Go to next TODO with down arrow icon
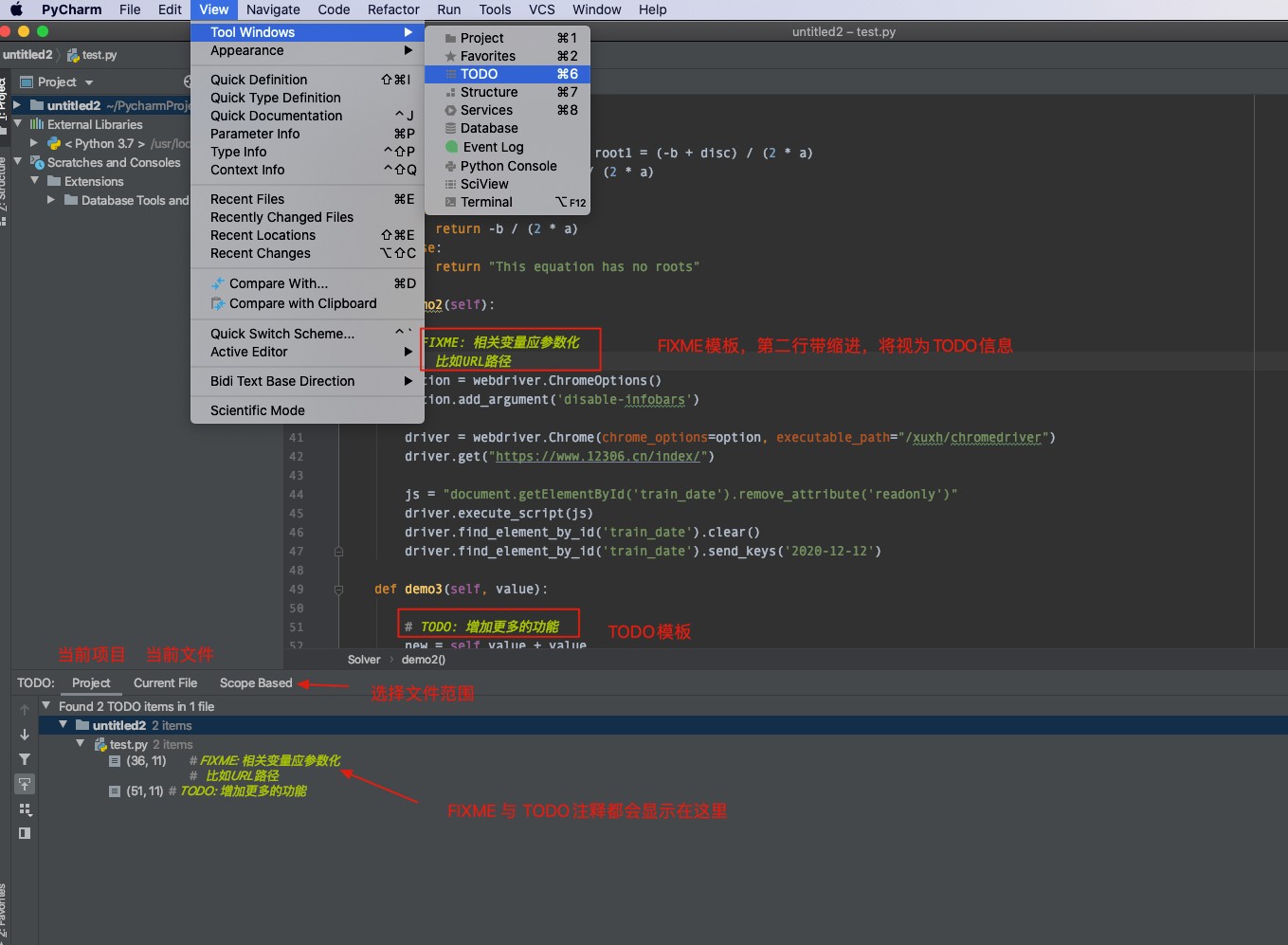This screenshot has width=1288, height=945. tap(25, 735)
